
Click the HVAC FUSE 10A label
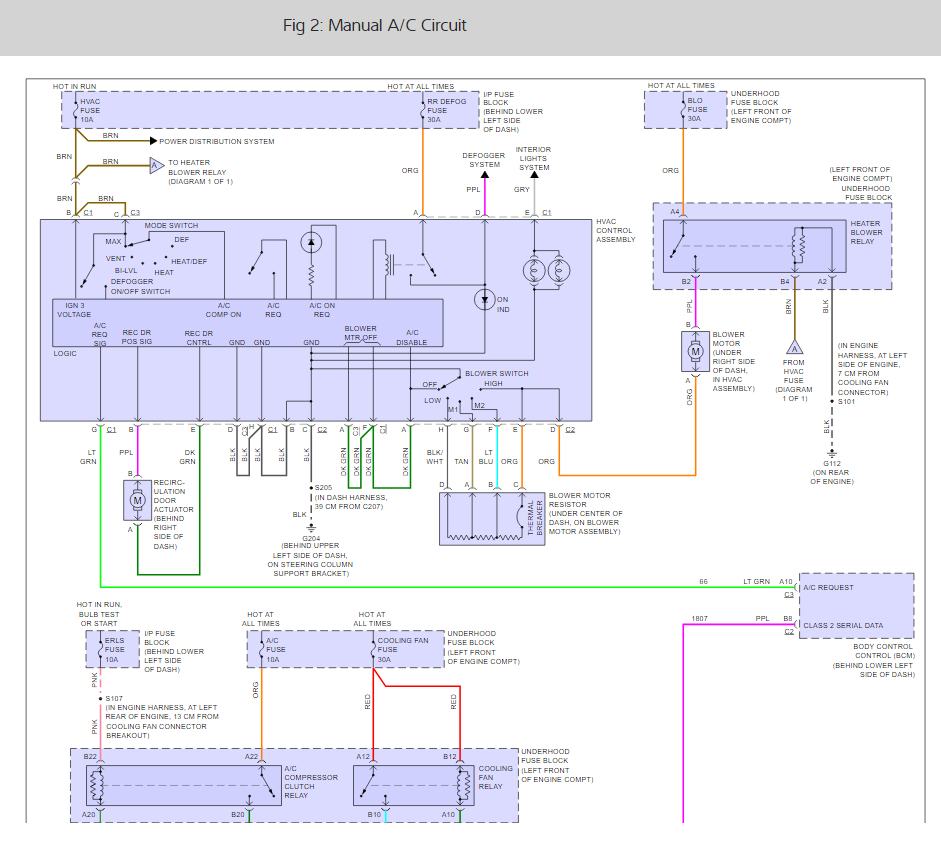tap(90, 110)
